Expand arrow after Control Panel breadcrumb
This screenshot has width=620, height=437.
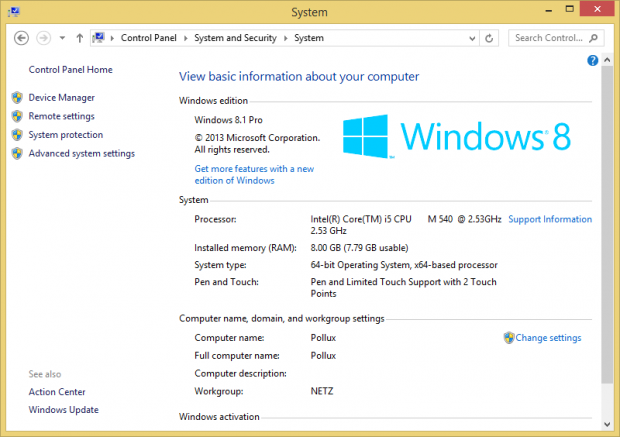click(x=185, y=38)
